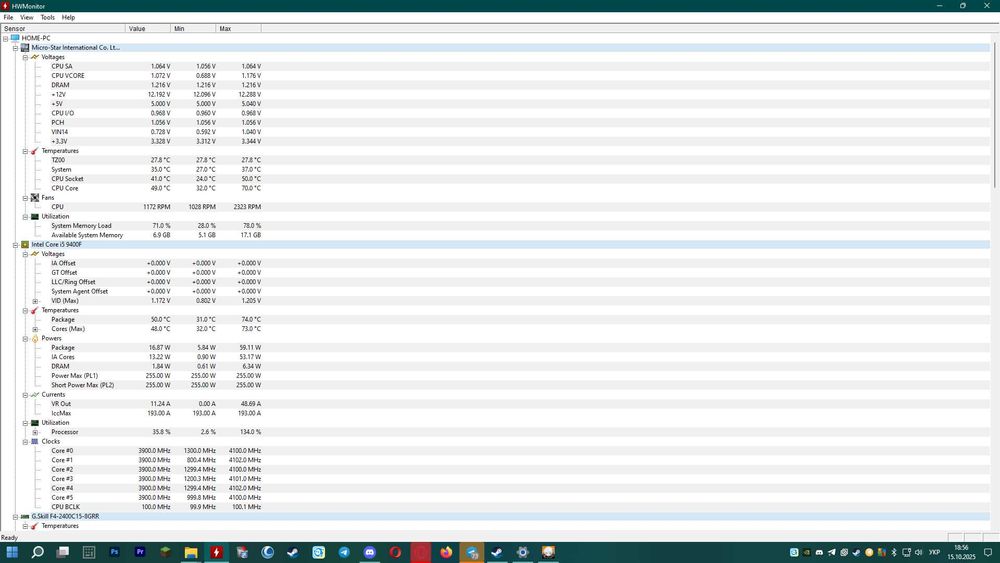Click the Bluetooth tray icon
This screenshot has height=563, width=1000.
pos(894,552)
